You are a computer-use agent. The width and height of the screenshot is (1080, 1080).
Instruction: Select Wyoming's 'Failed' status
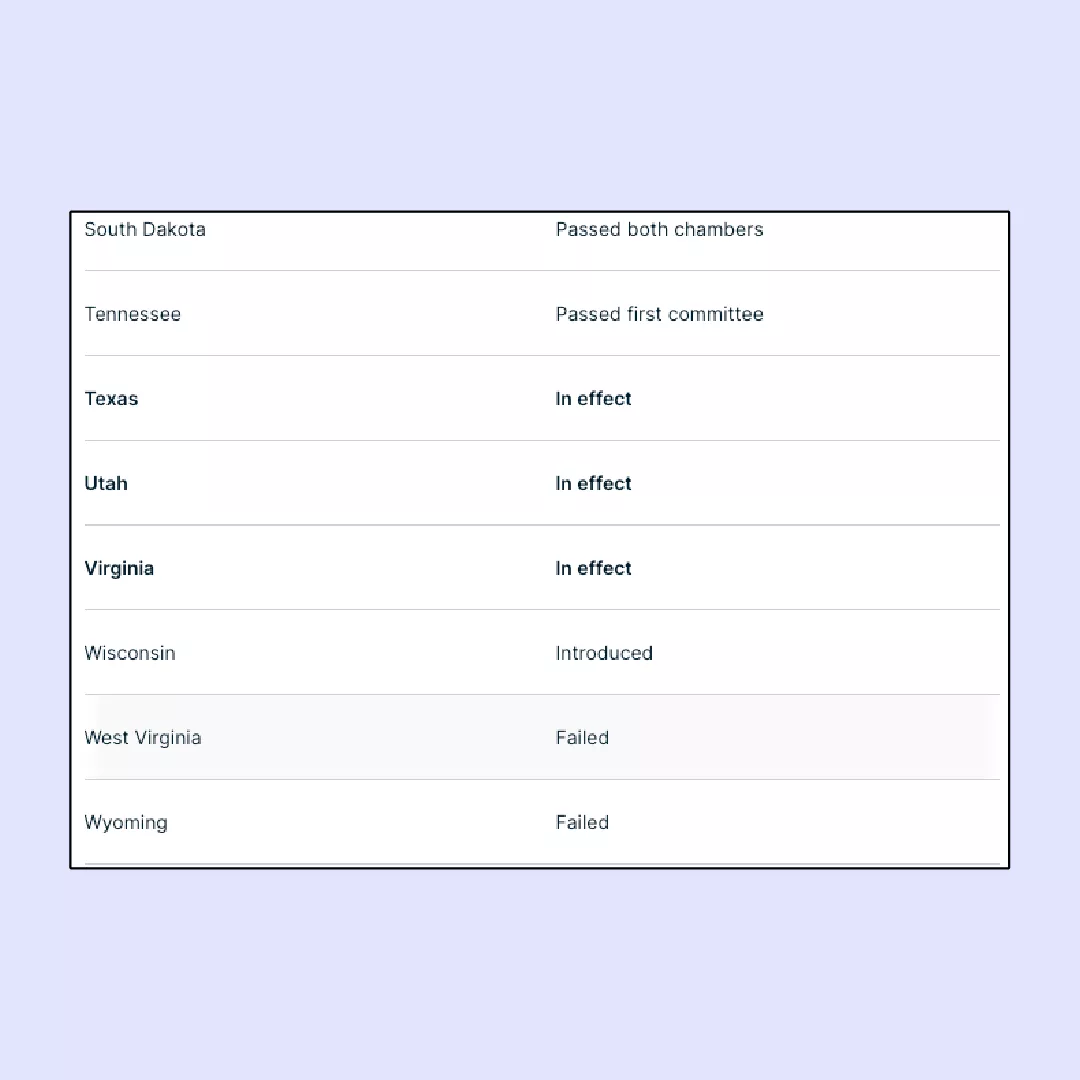coord(582,823)
